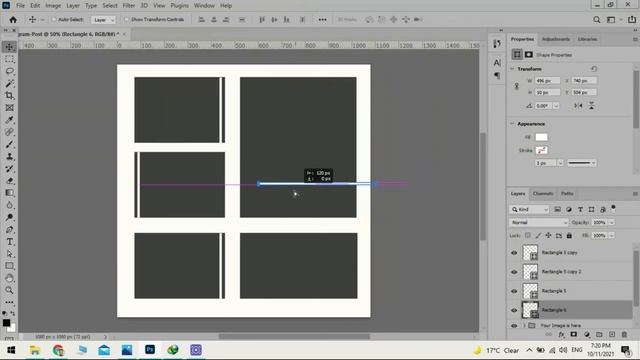Open the stroke width dropdown

(560, 163)
